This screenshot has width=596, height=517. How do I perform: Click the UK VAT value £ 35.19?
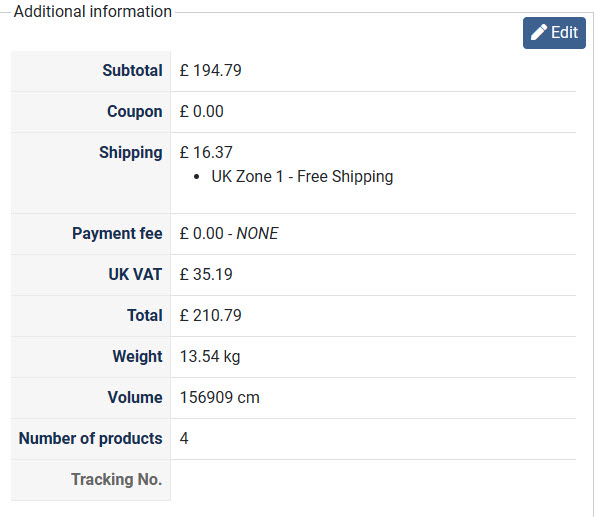click(206, 274)
